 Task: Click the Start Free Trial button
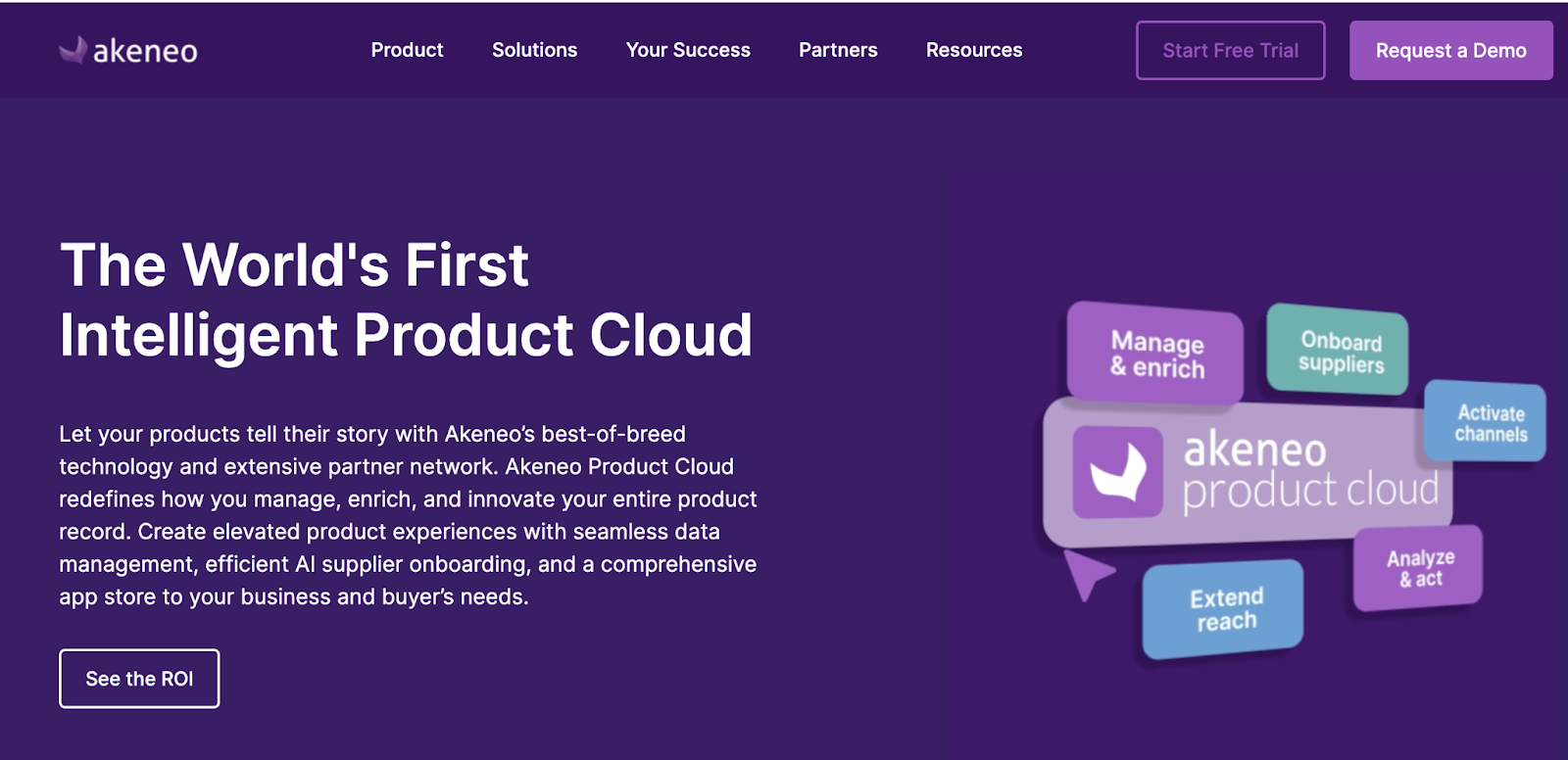[1230, 51]
